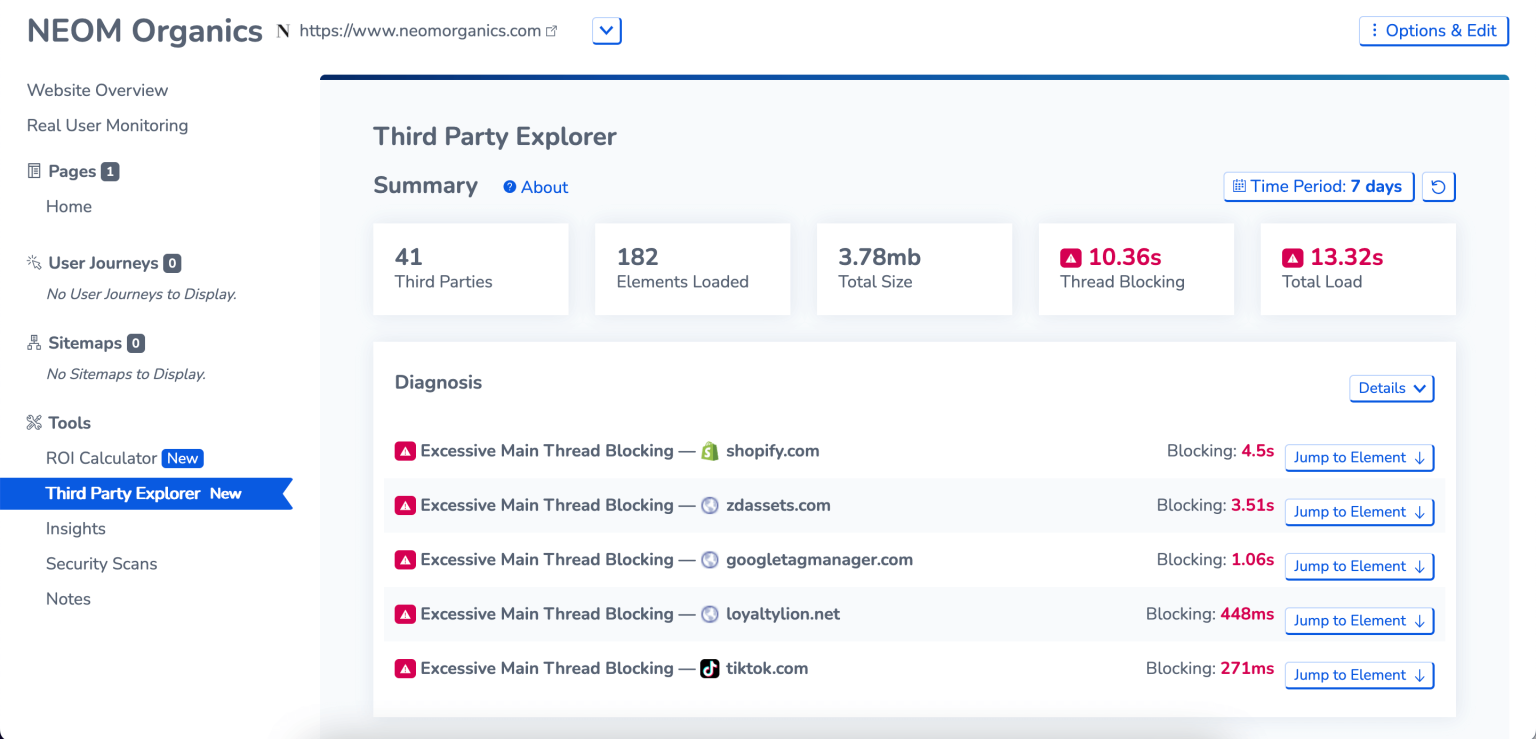Go to Real User Monitoring
This screenshot has width=1536, height=739.
pyautogui.click(x=107, y=125)
